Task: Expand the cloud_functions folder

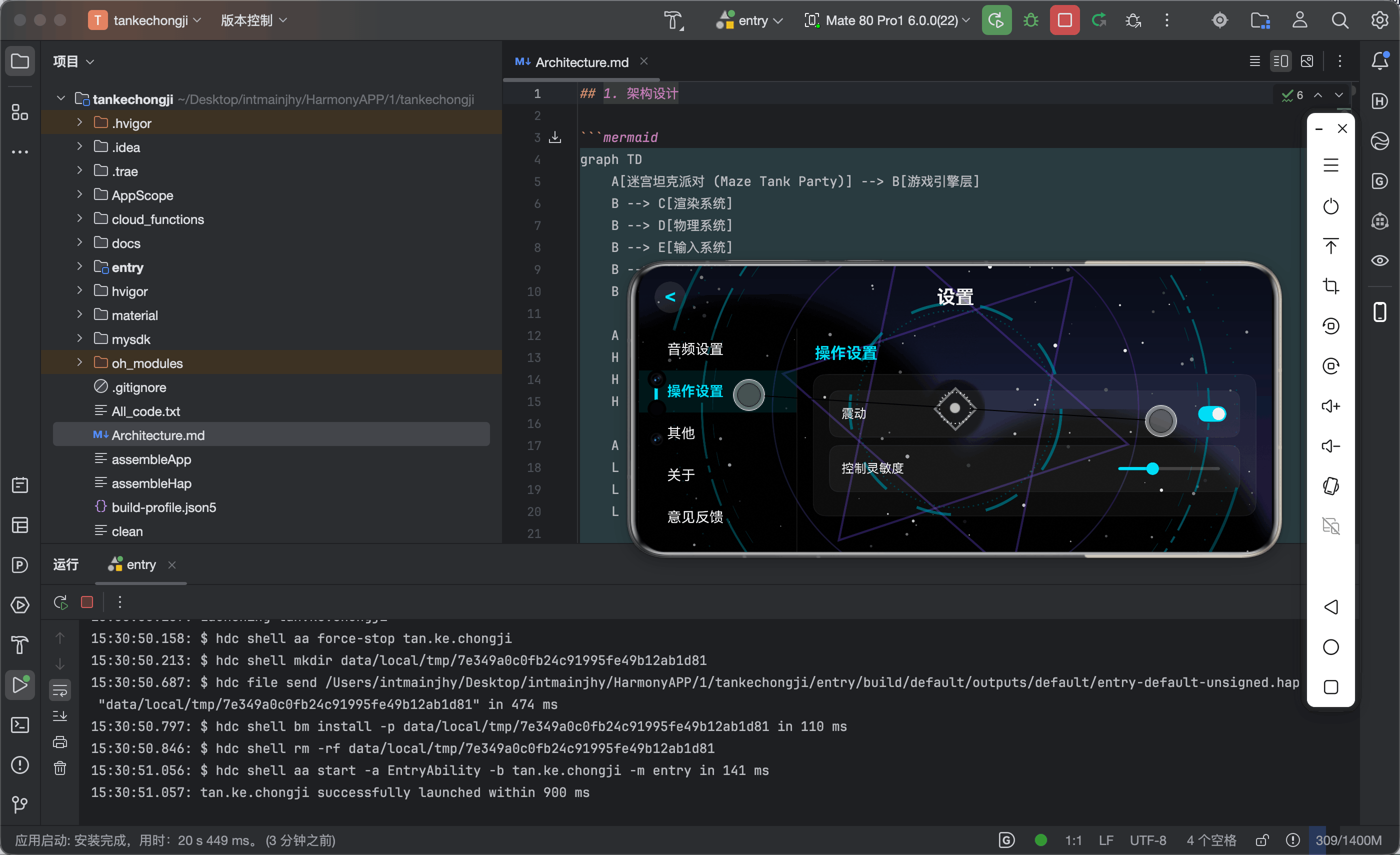Action: click(79, 218)
